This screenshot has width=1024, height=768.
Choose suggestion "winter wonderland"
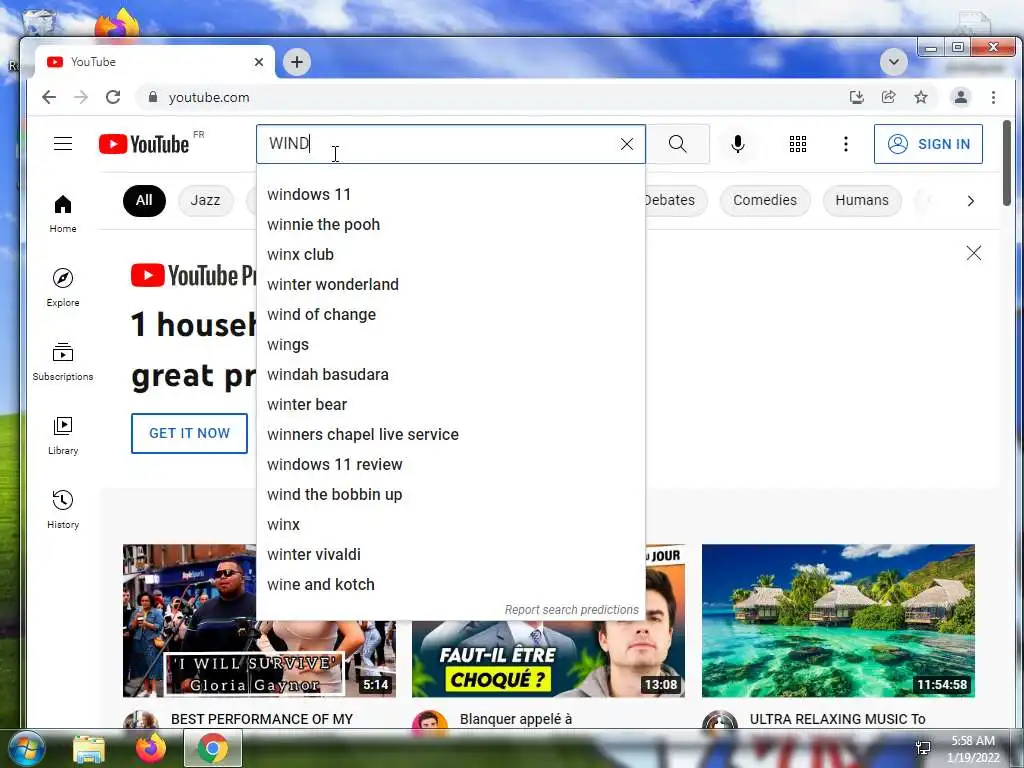(x=451, y=285)
